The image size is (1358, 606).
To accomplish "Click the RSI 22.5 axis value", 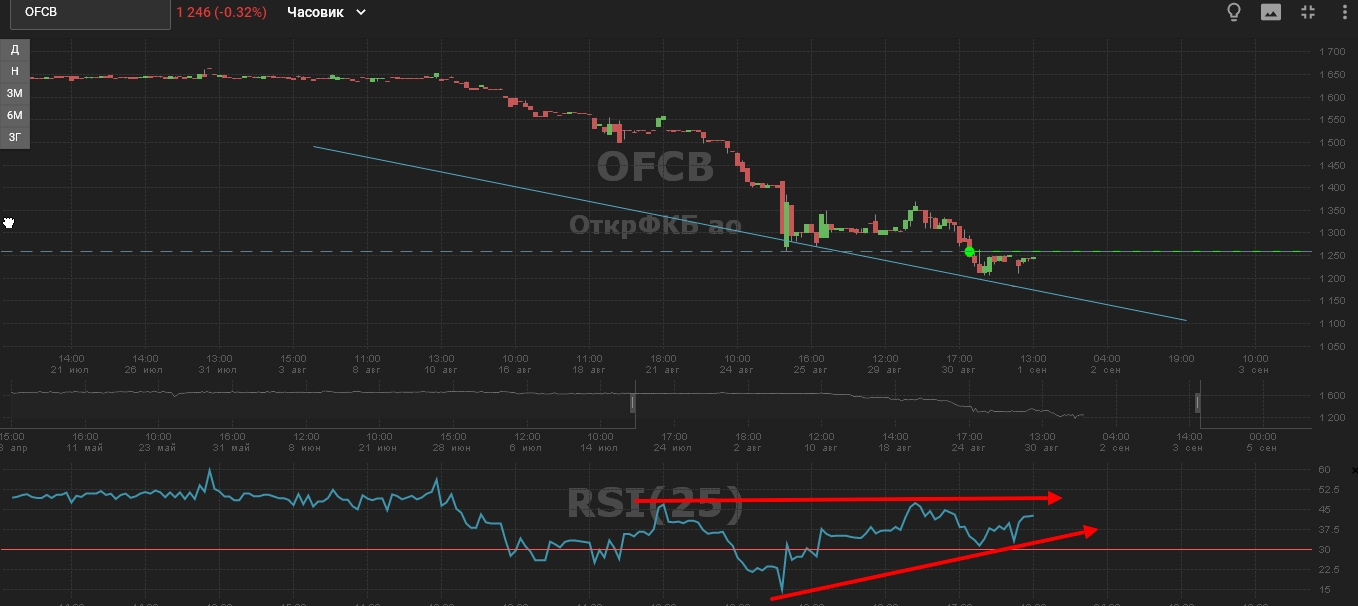I will (x=1330, y=570).
